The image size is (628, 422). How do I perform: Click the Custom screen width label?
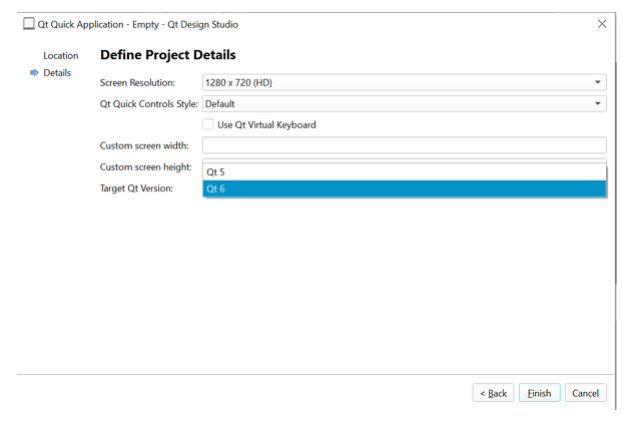click(144, 146)
